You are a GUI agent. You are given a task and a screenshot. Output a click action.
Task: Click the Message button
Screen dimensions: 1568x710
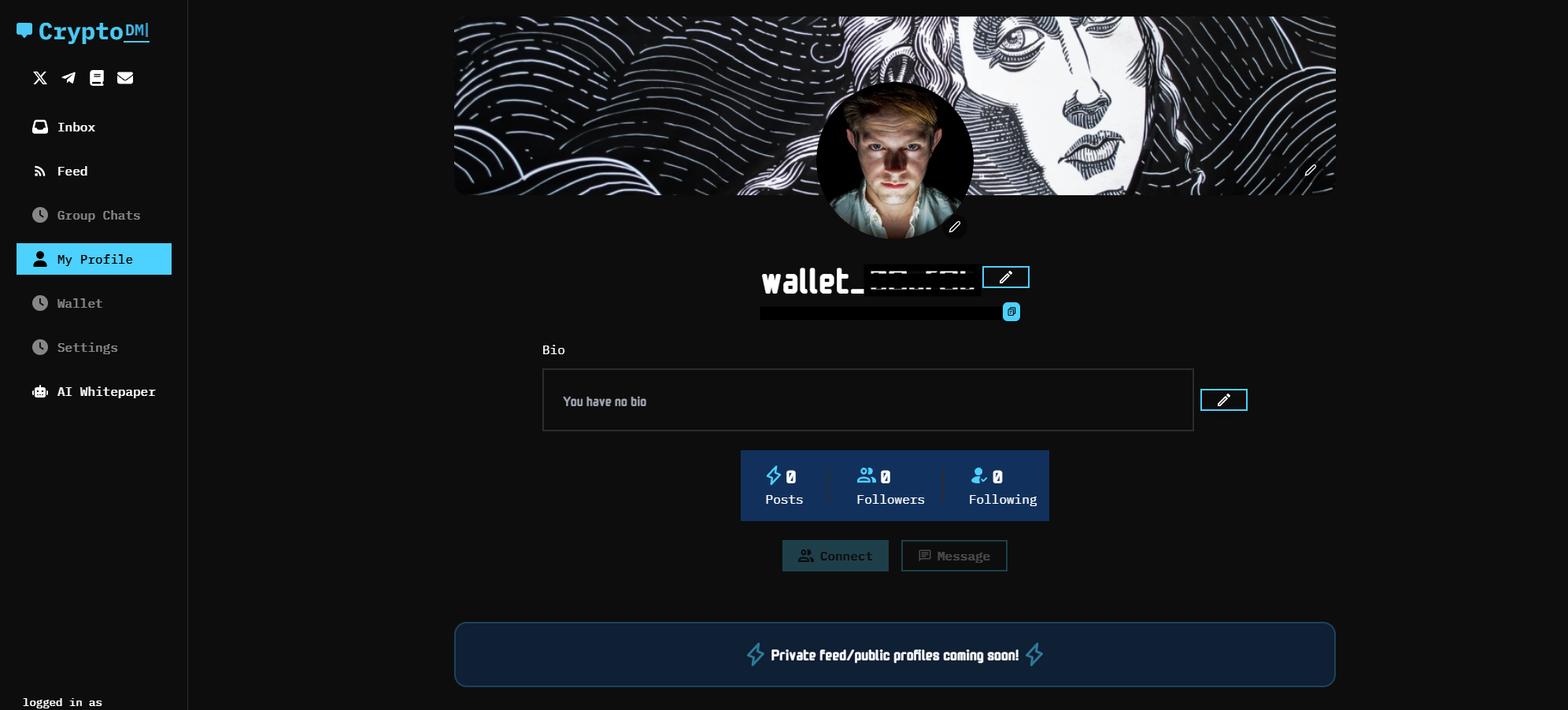pos(954,556)
